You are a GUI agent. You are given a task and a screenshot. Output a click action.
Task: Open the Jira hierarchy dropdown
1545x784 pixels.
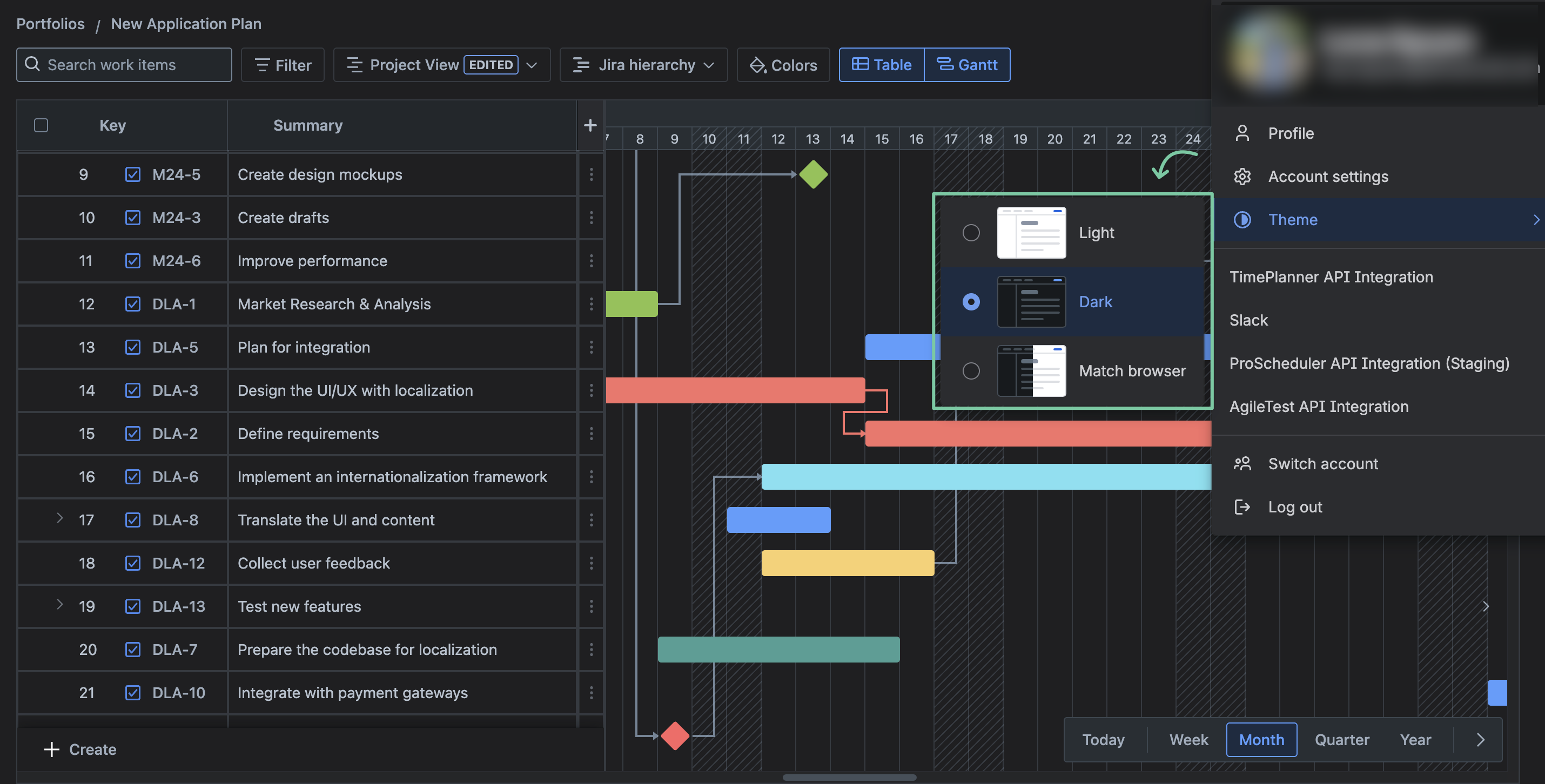[x=643, y=65]
